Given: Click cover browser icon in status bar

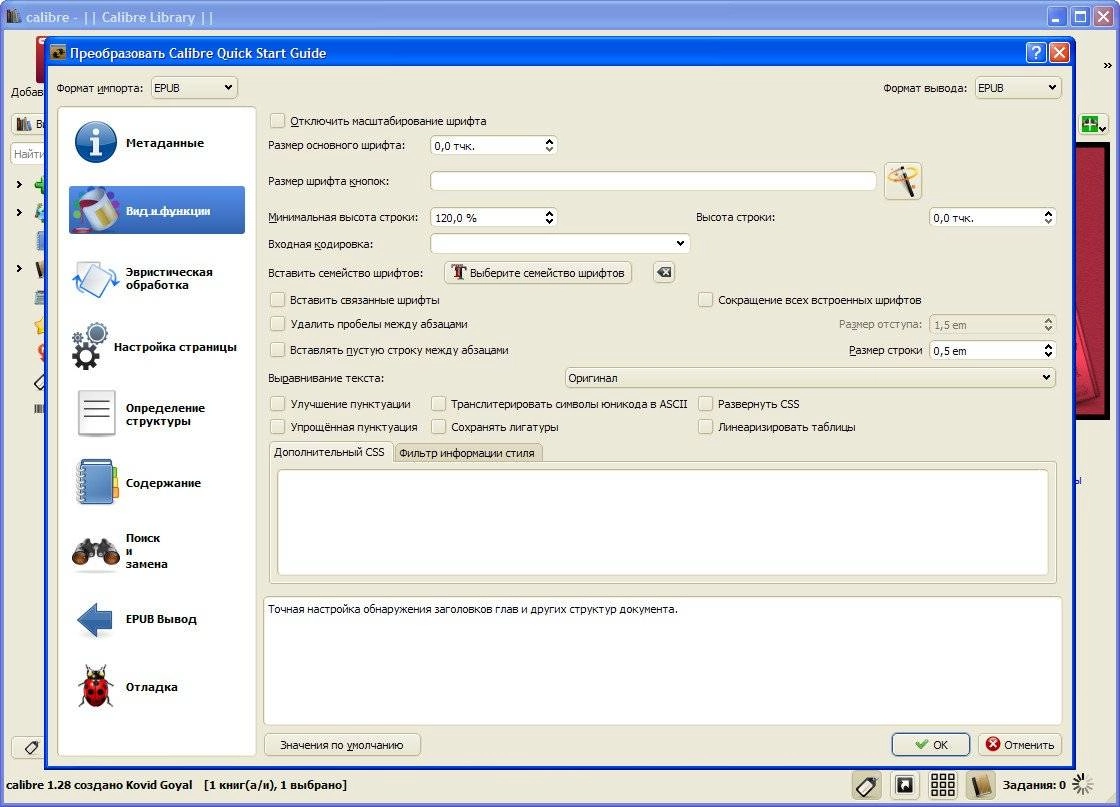Looking at the screenshot, I should (904, 786).
